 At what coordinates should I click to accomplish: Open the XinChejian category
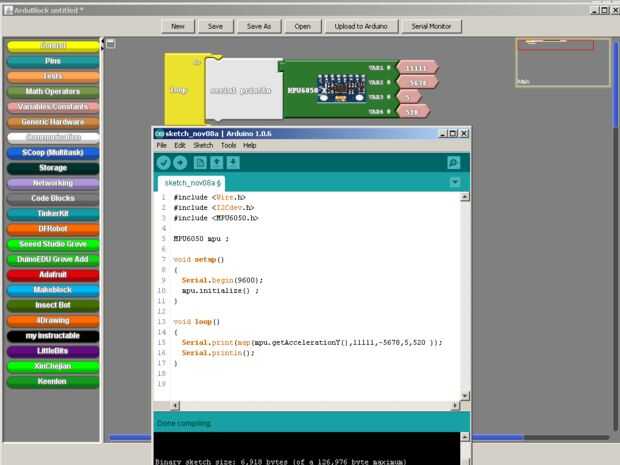[x=53, y=366]
